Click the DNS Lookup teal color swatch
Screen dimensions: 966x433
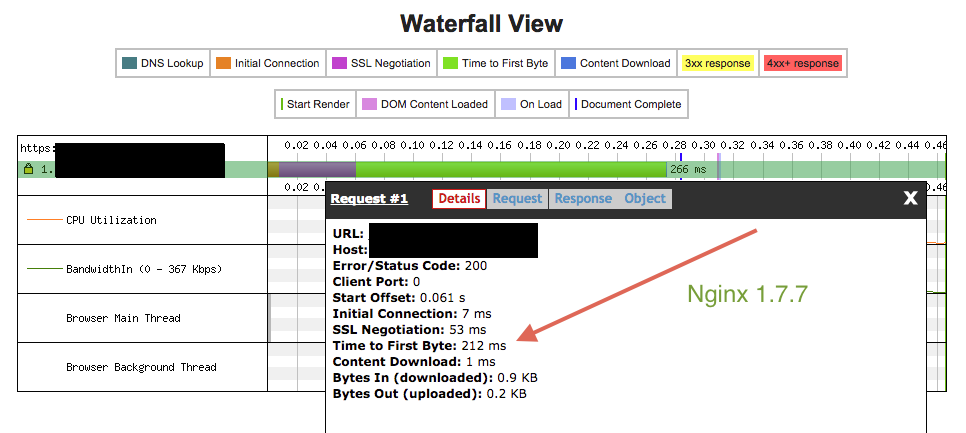click(x=129, y=63)
